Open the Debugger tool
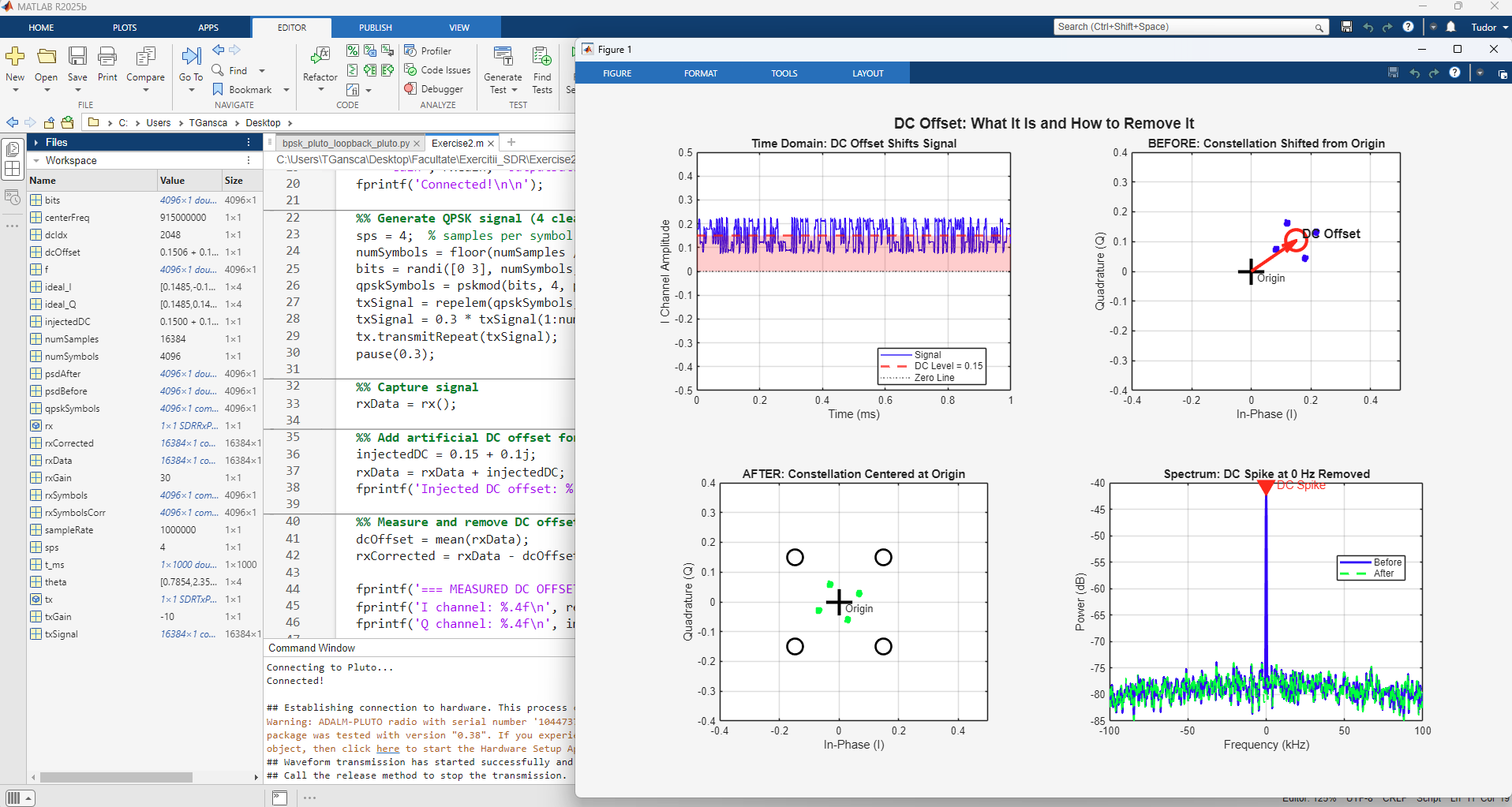This screenshot has height=807, width=1512. click(435, 88)
